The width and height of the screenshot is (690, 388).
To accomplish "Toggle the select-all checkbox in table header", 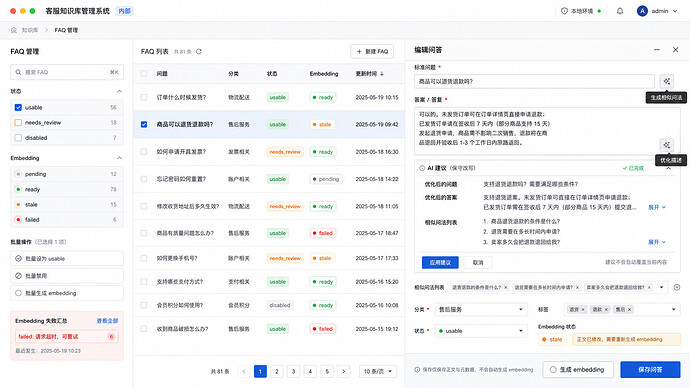I will 144,73.
